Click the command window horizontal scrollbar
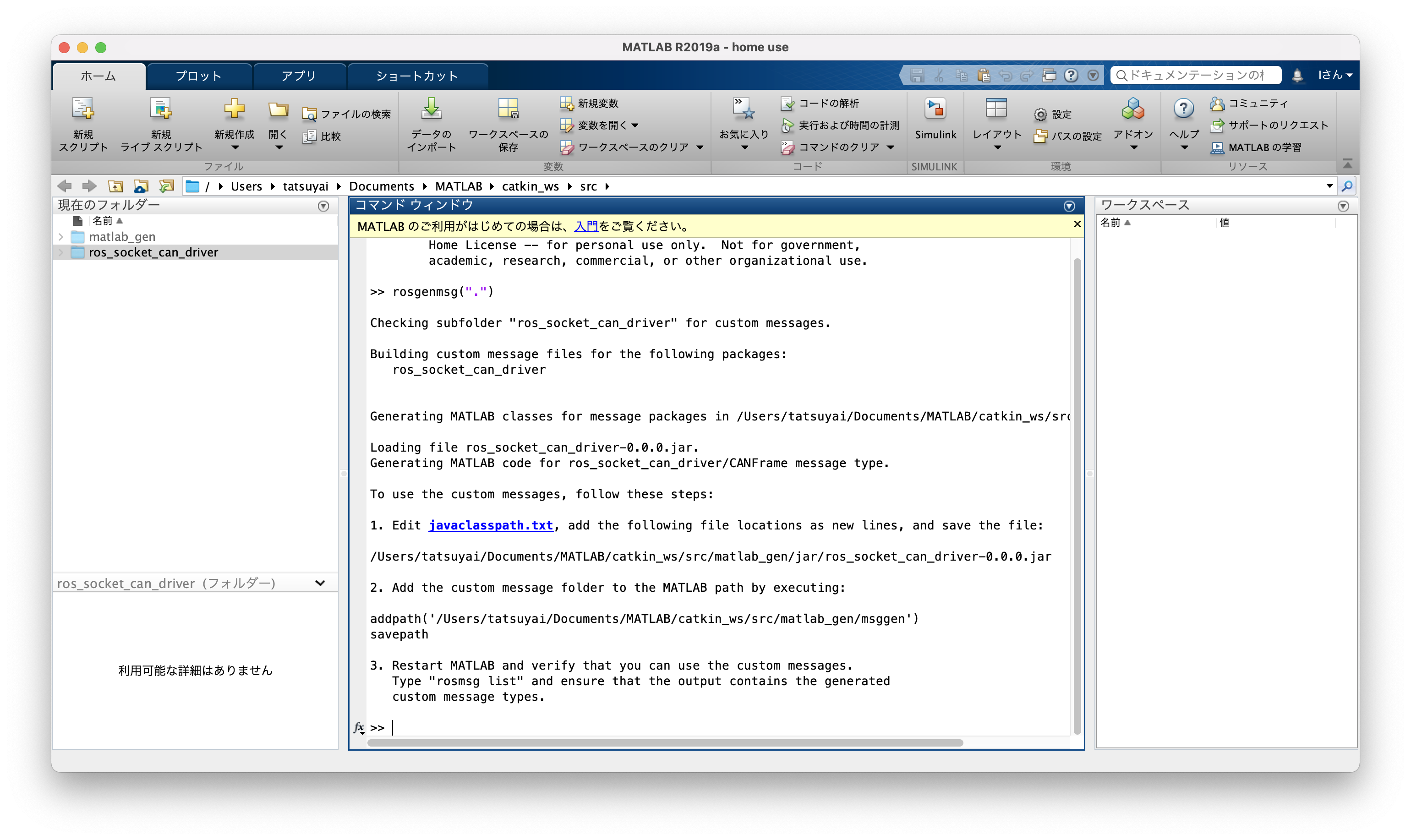The width and height of the screenshot is (1411, 840). pos(664,742)
